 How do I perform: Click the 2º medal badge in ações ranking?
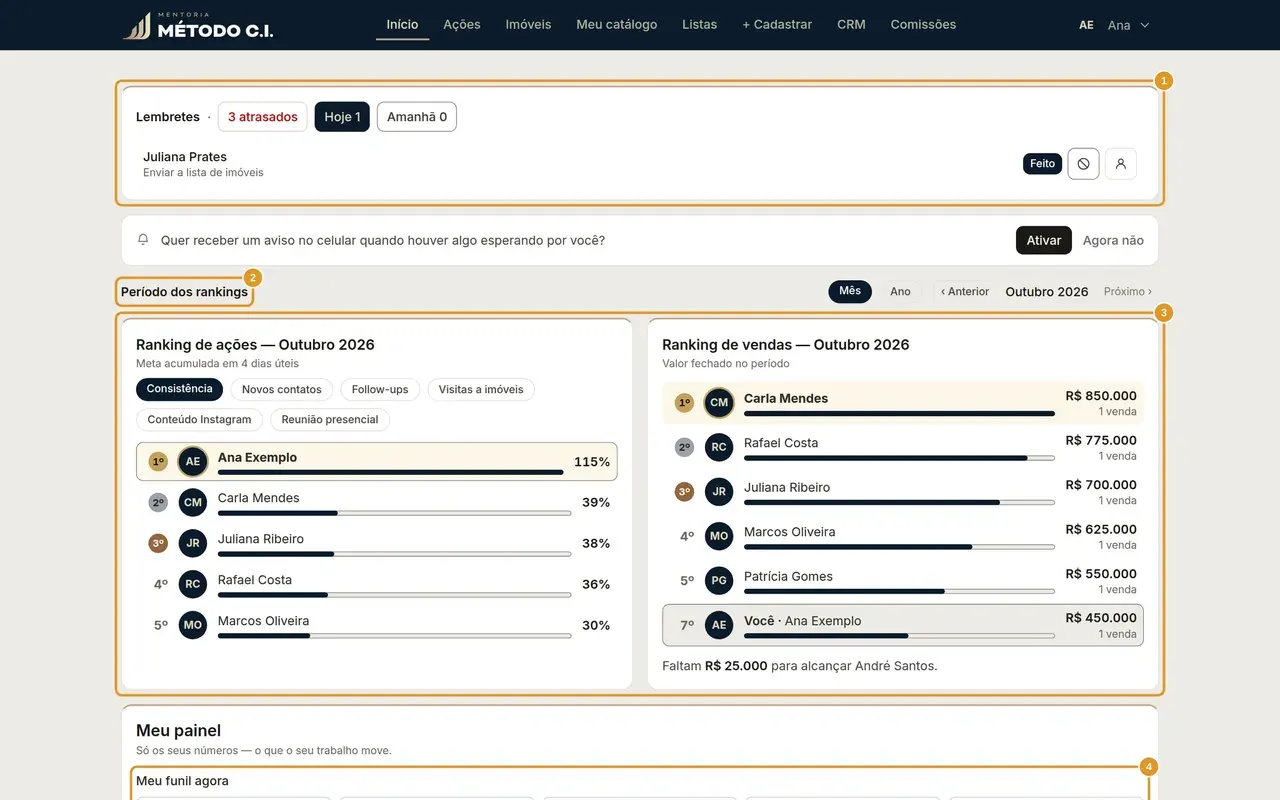coord(158,503)
